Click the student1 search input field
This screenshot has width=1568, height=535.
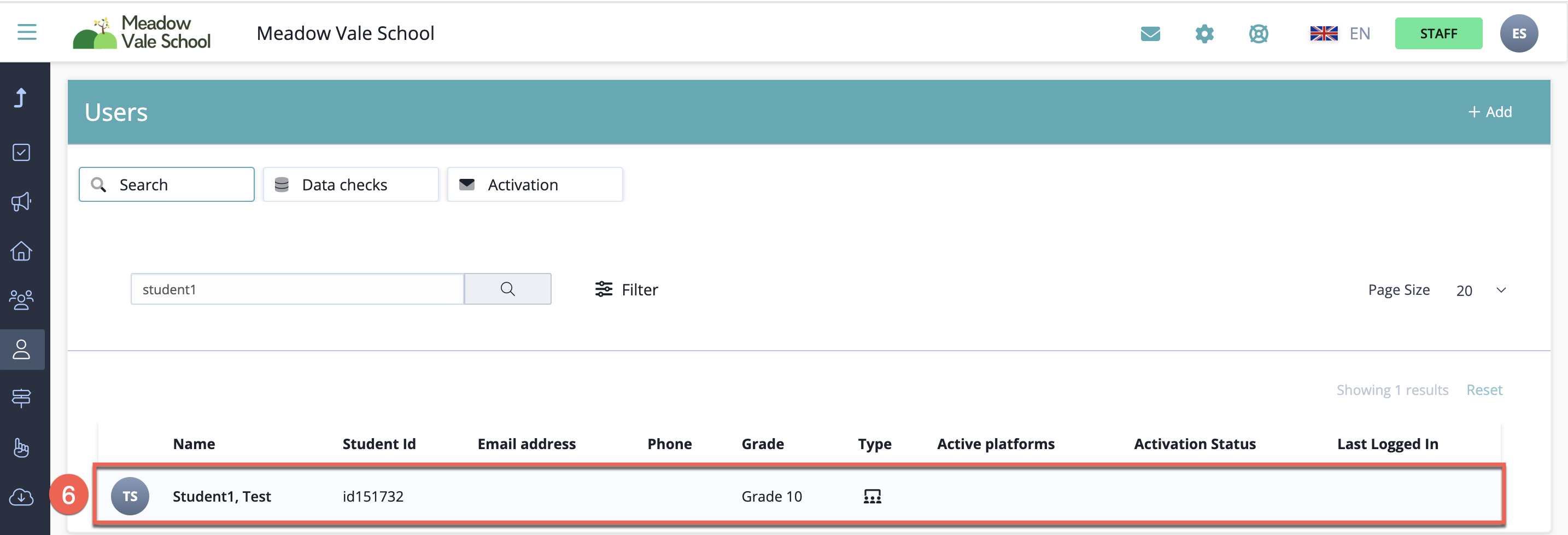[x=297, y=289]
